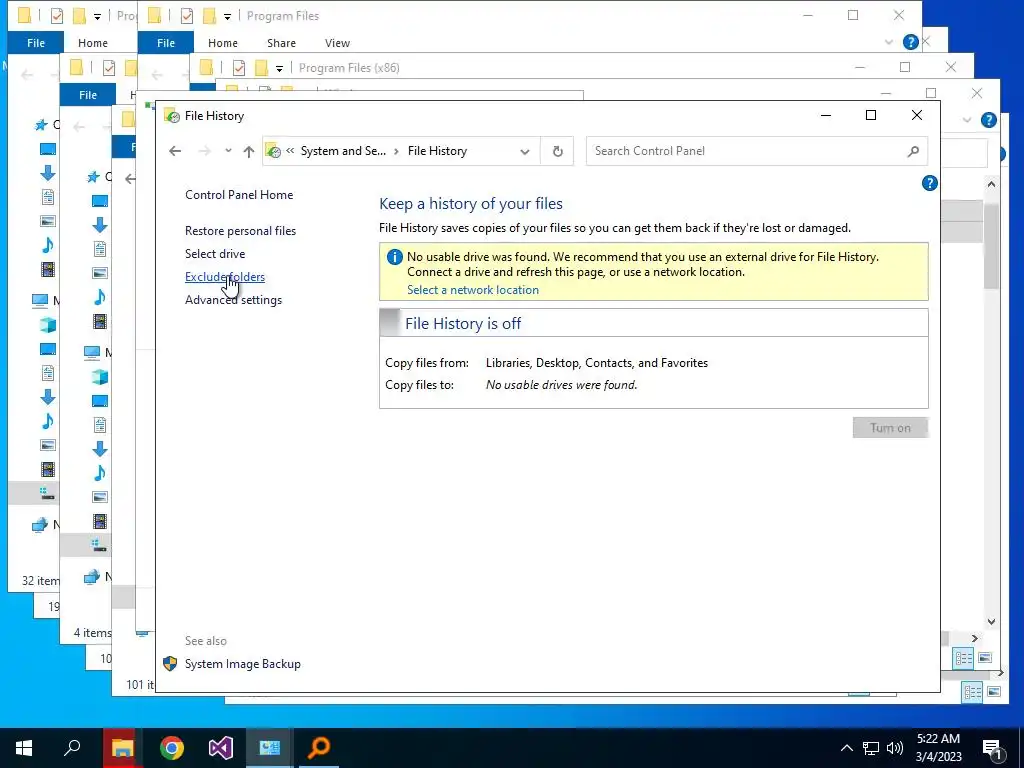Open Home tab in Program Files window
Viewport: 1024px width, 768px height.
(223, 42)
